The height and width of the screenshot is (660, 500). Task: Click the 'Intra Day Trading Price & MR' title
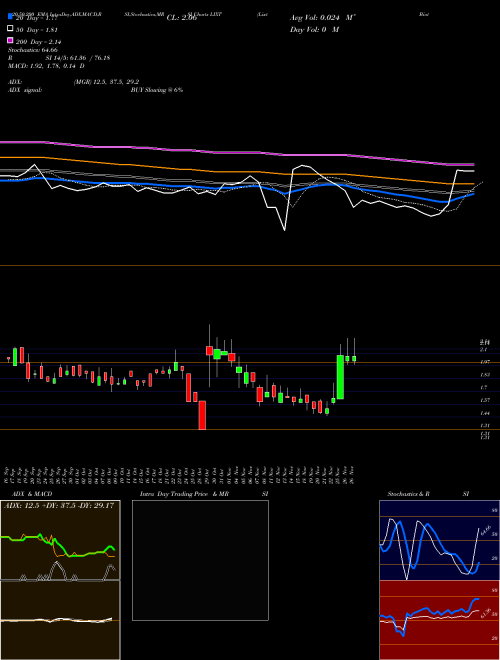(184, 494)
